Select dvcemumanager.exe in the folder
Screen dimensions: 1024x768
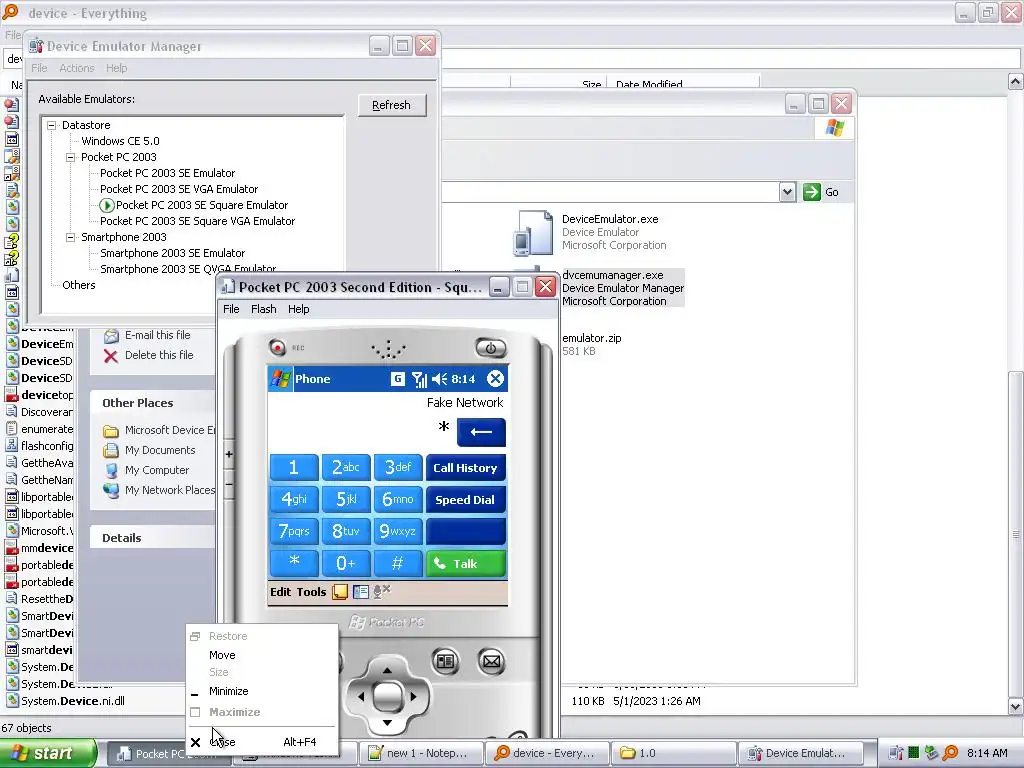623,288
